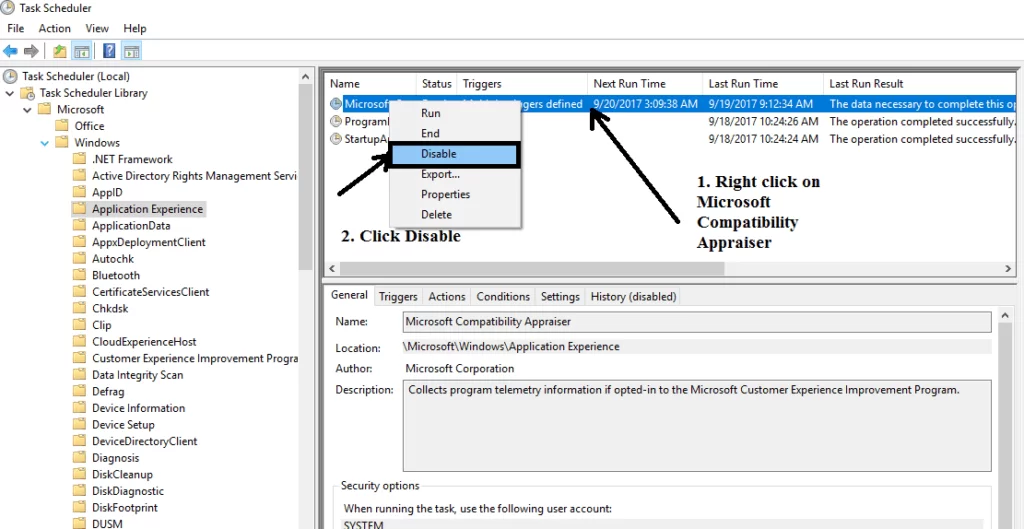The height and width of the screenshot is (529, 1024).
Task: Select the CloudExperienceHost tree folder
Action: (144, 342)
